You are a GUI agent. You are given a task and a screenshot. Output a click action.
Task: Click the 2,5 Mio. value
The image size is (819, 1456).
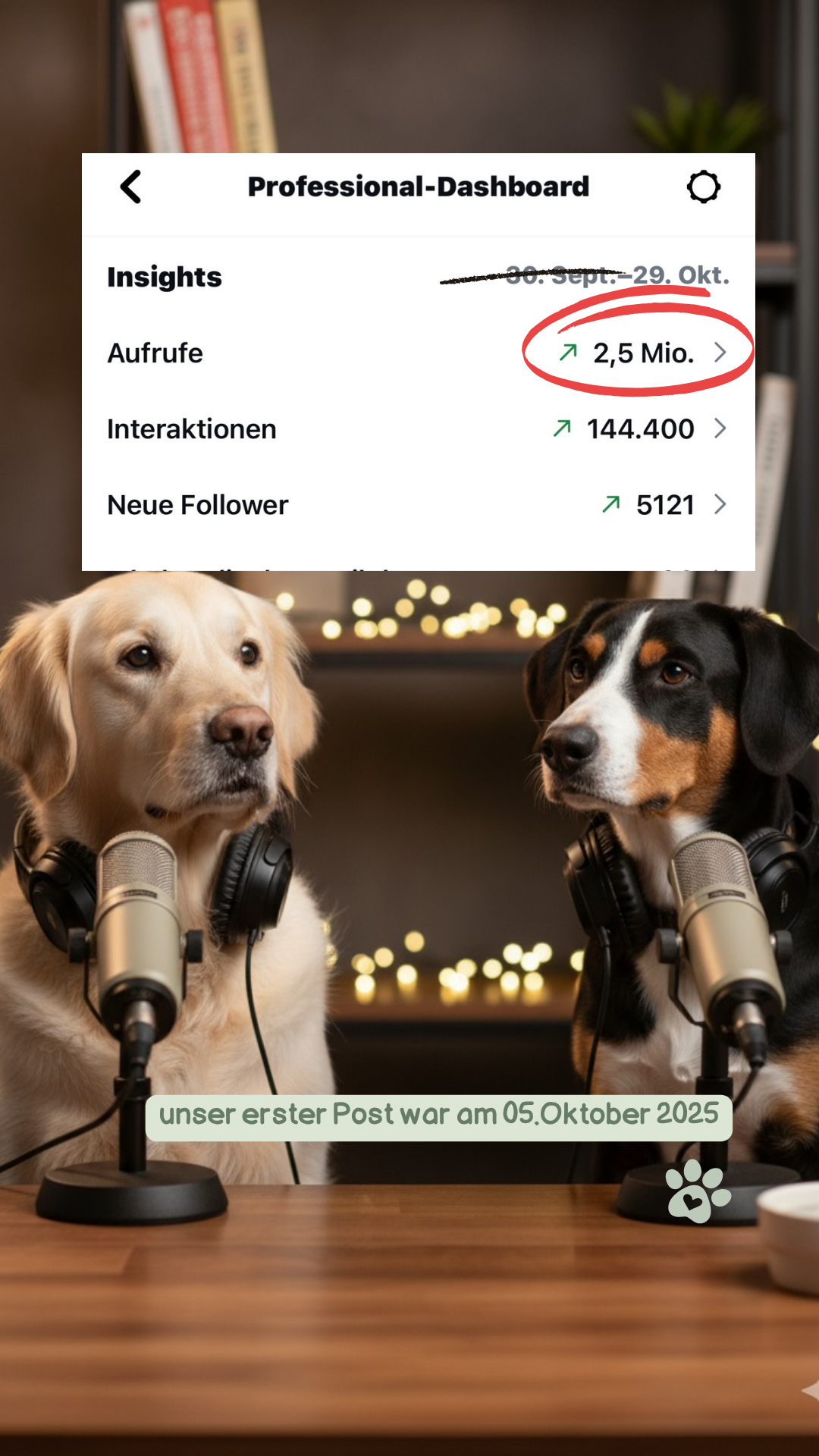[x=644, y=353]
